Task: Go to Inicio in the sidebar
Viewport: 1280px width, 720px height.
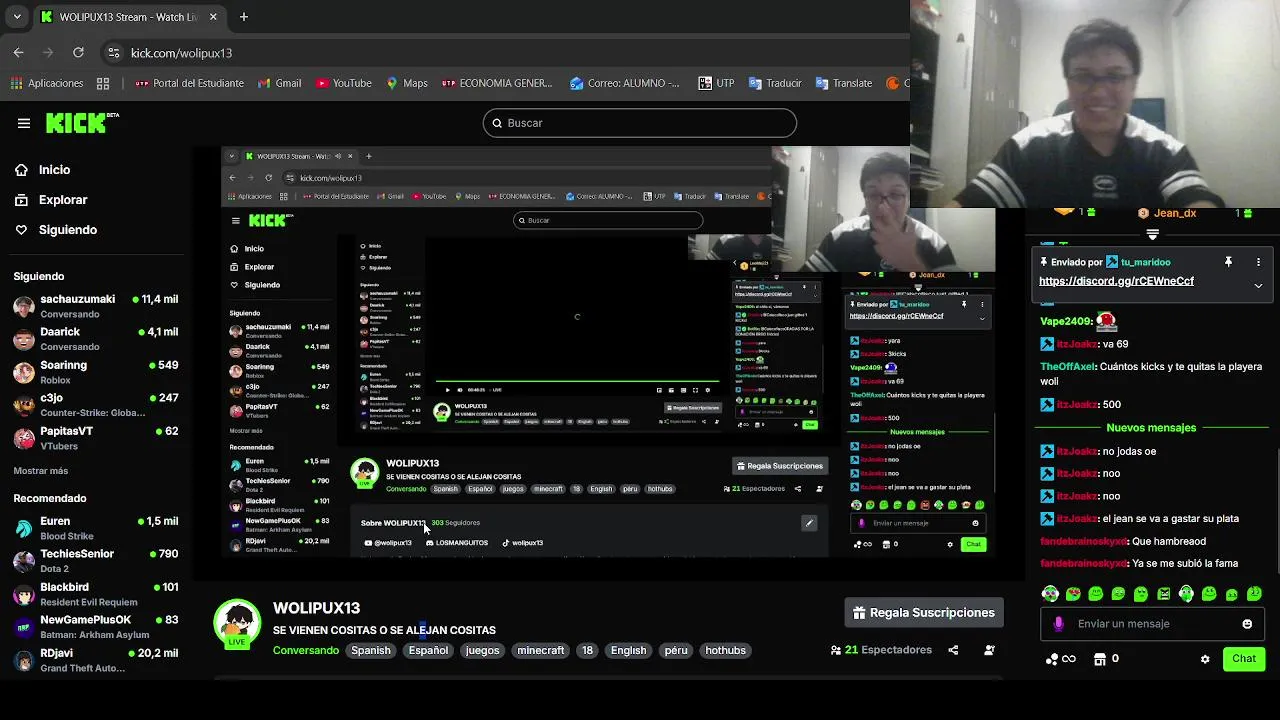Action: pos(43,170)
